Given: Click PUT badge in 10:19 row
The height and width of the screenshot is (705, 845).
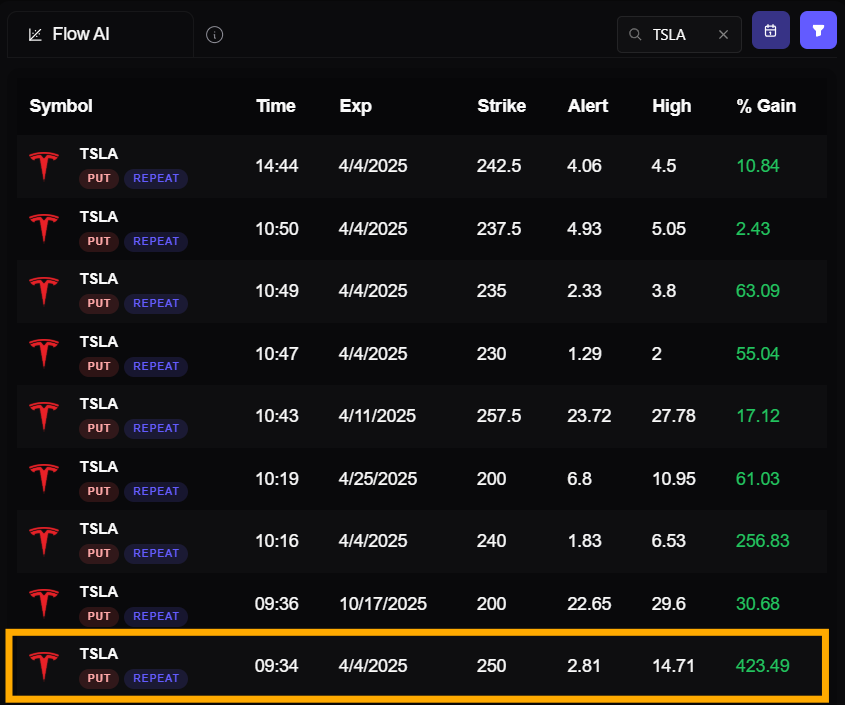Looking at the screenshot, I should point(99,492).
